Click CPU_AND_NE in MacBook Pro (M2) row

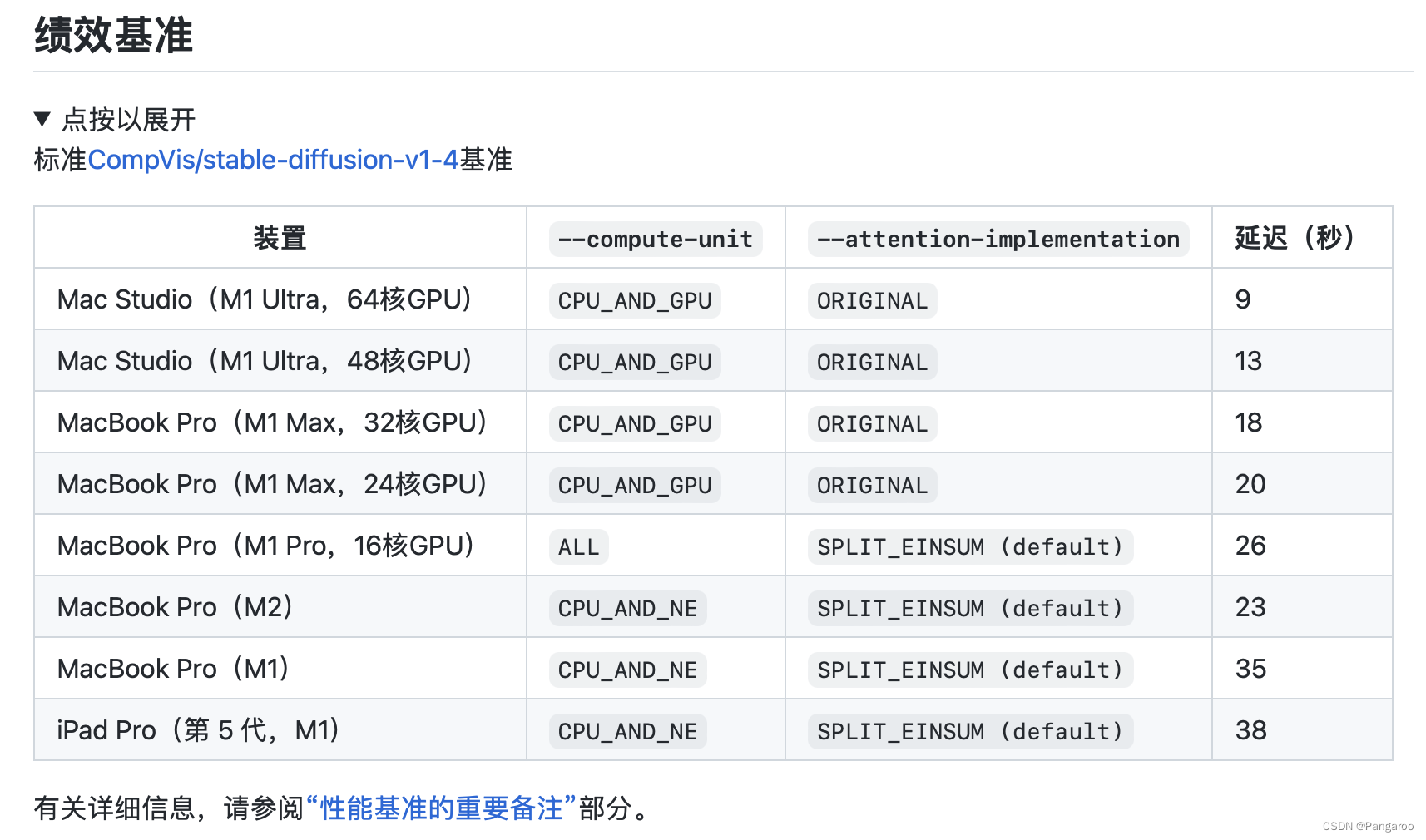628,608
